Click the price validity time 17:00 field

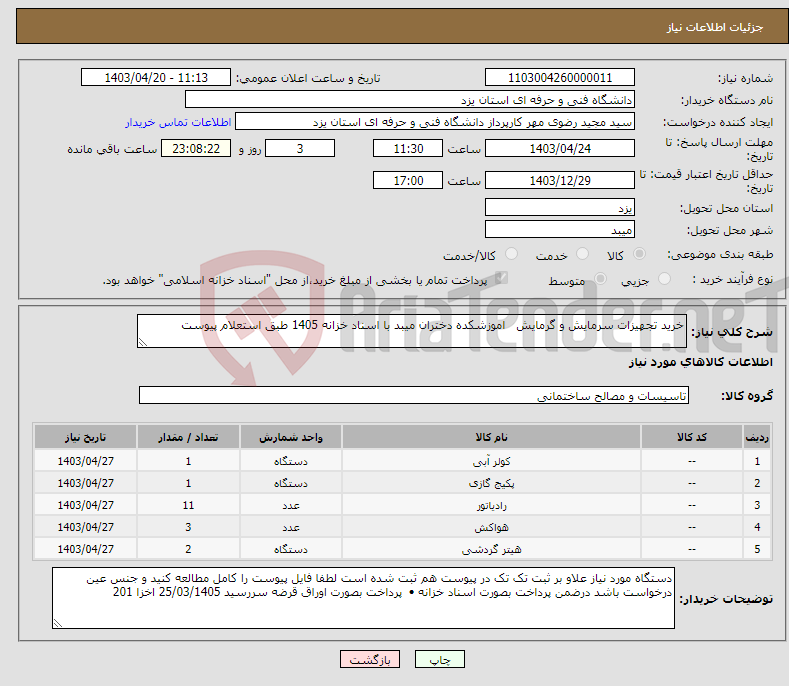click(x=408, y=180)
